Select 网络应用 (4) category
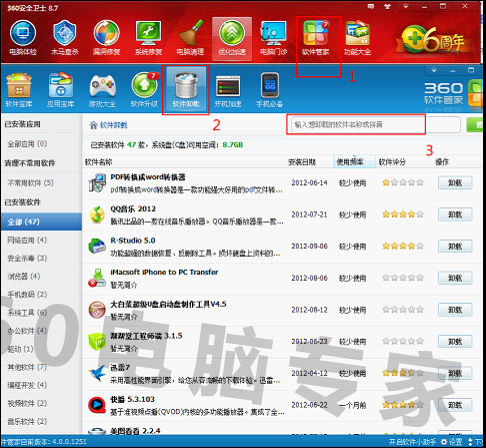 (x=27, y=240)
